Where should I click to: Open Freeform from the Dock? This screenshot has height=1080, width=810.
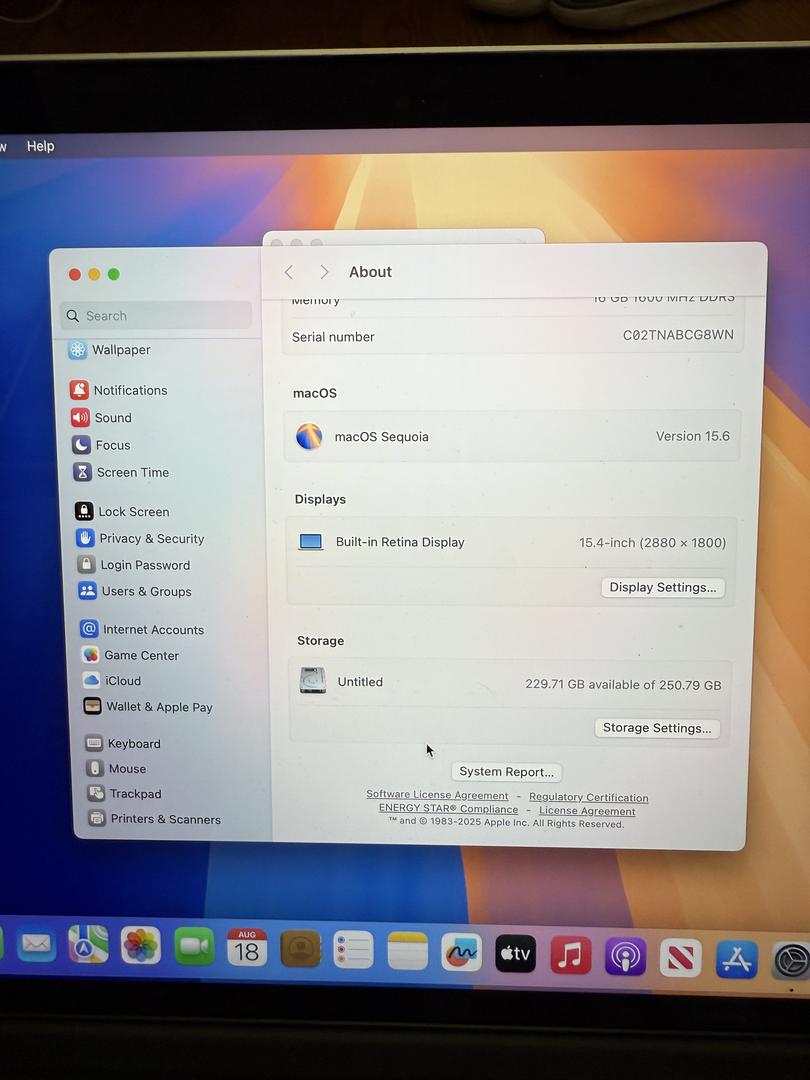(x=461, y=953)
